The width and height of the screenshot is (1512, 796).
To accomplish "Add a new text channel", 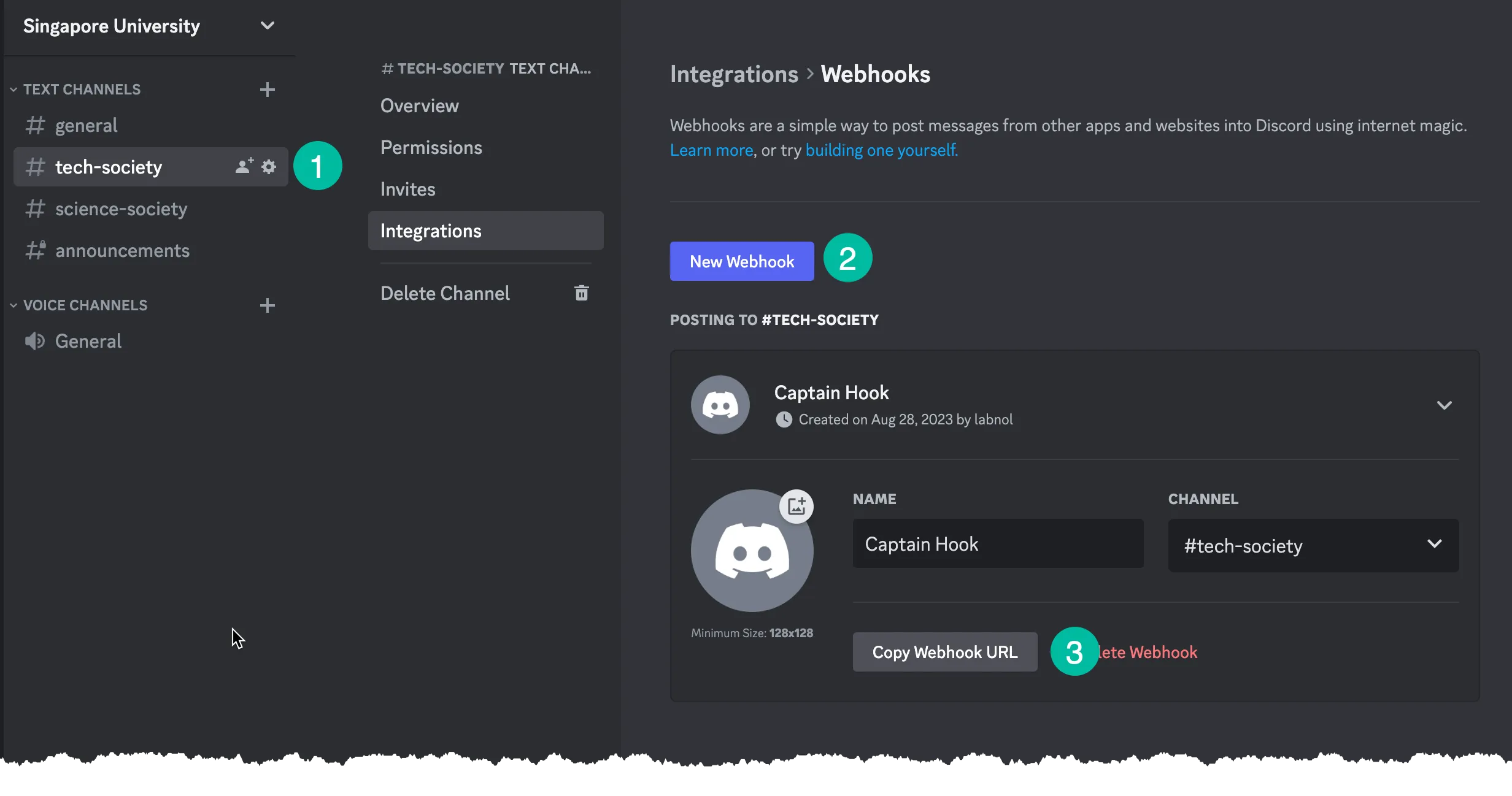I will pyautogui.click(x=267, y=90).
